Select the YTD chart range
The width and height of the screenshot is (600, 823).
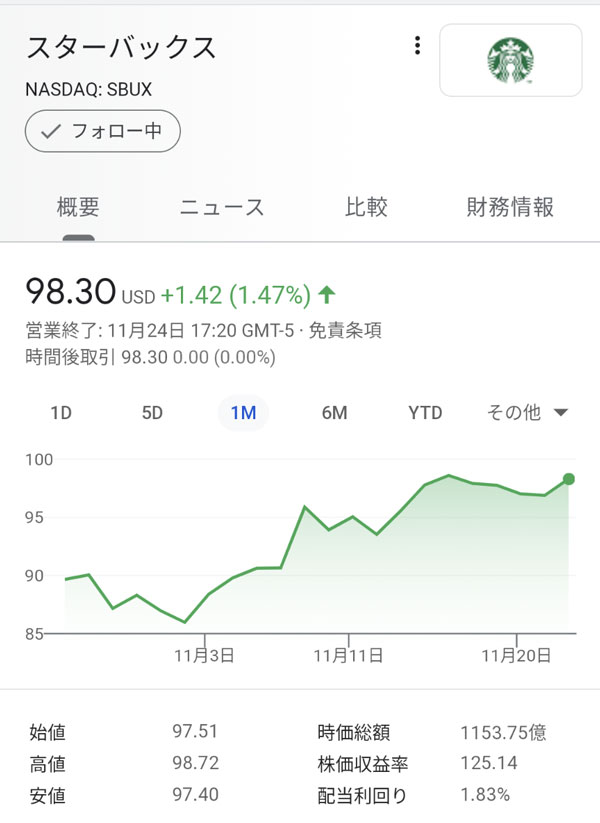pyautogui.click(x=425, y=413)
